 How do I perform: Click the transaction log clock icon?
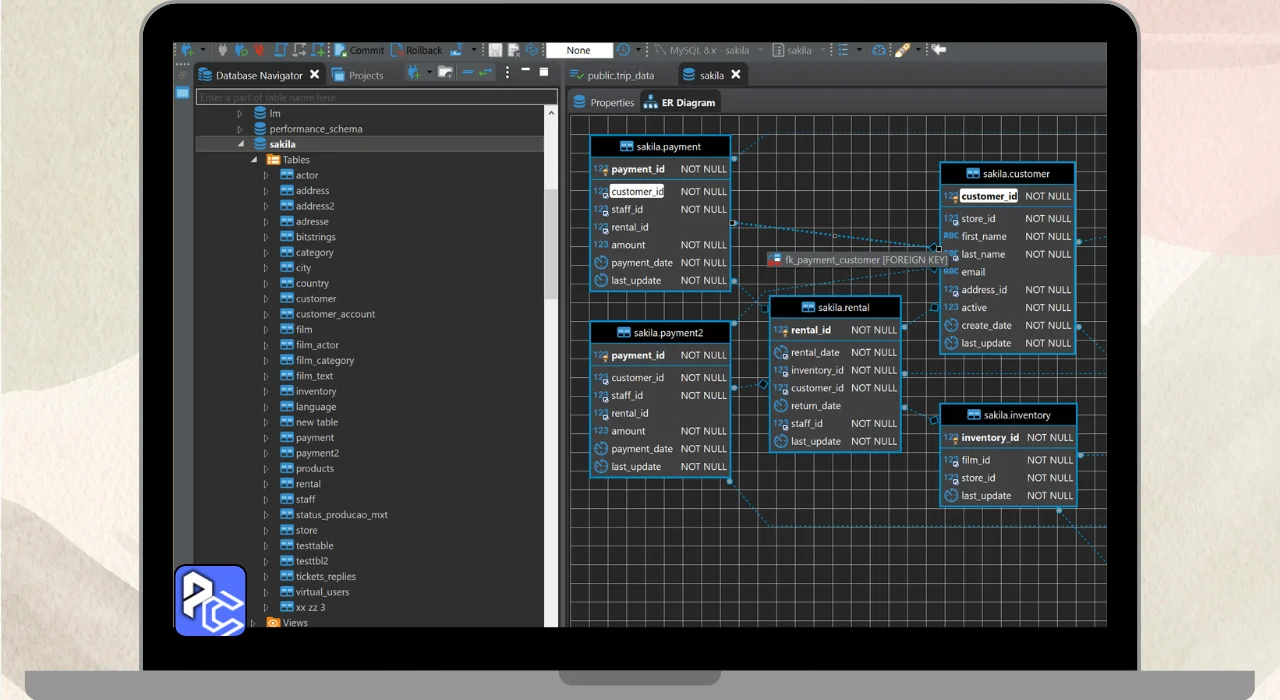coord(623,50)
